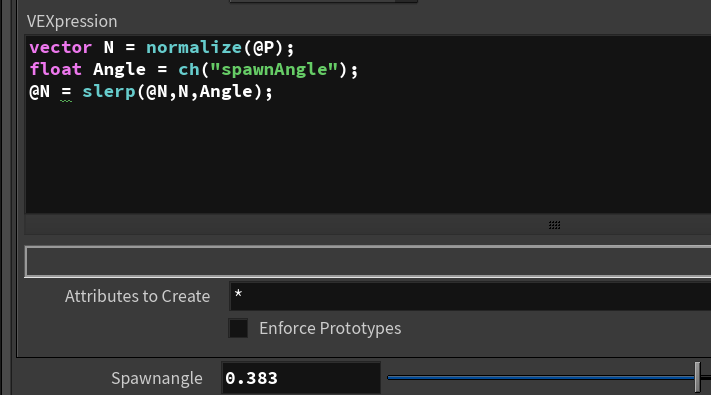Click the Attributes to Create label
The height and width of the screenshot is (395, 711).
tap(137, 296)
